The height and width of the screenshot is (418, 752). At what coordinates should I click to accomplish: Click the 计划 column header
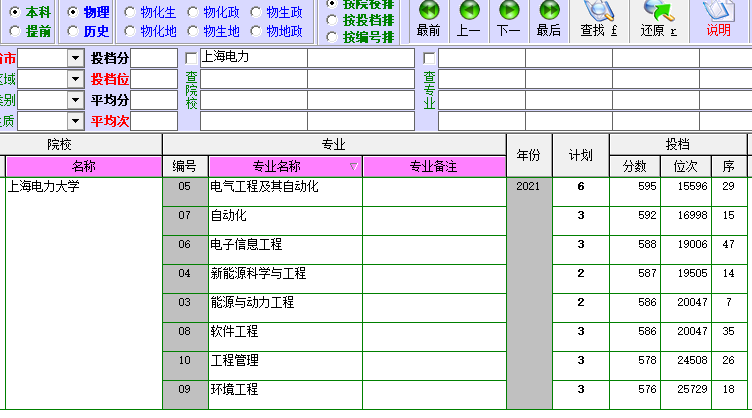[x=580, y=155]
